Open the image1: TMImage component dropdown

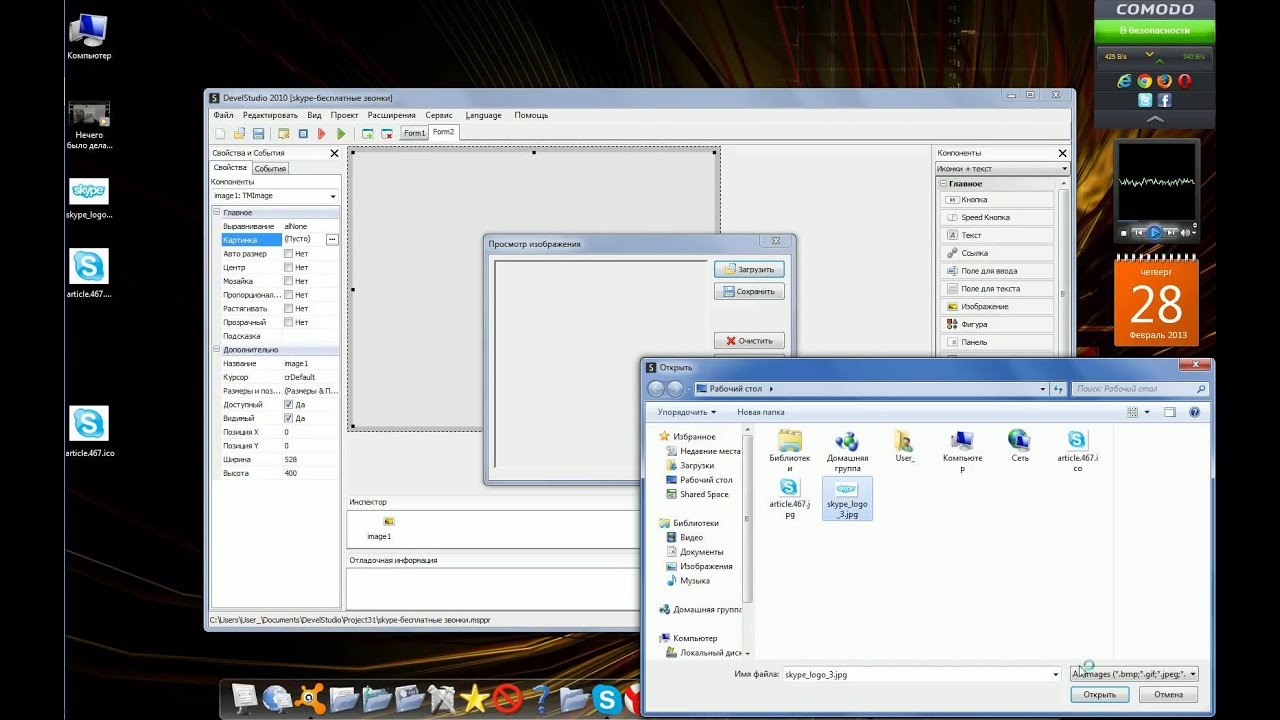[333, 196]
